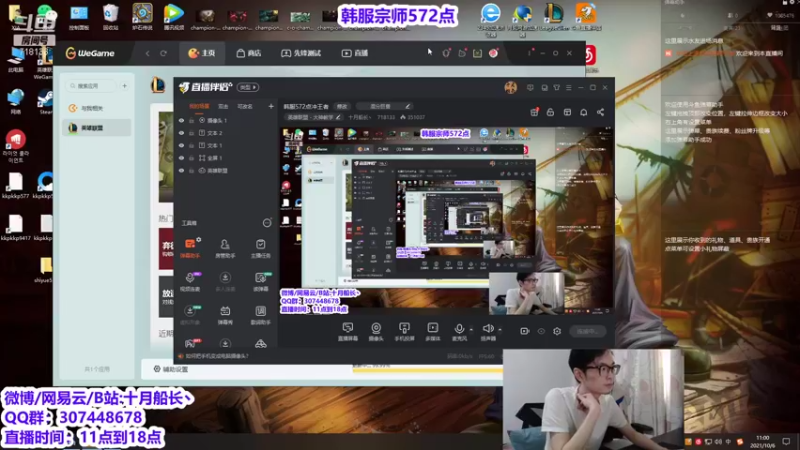Lock the 文本 2 source layer
The width and height of the screenshot is (800, 450).
191,133
